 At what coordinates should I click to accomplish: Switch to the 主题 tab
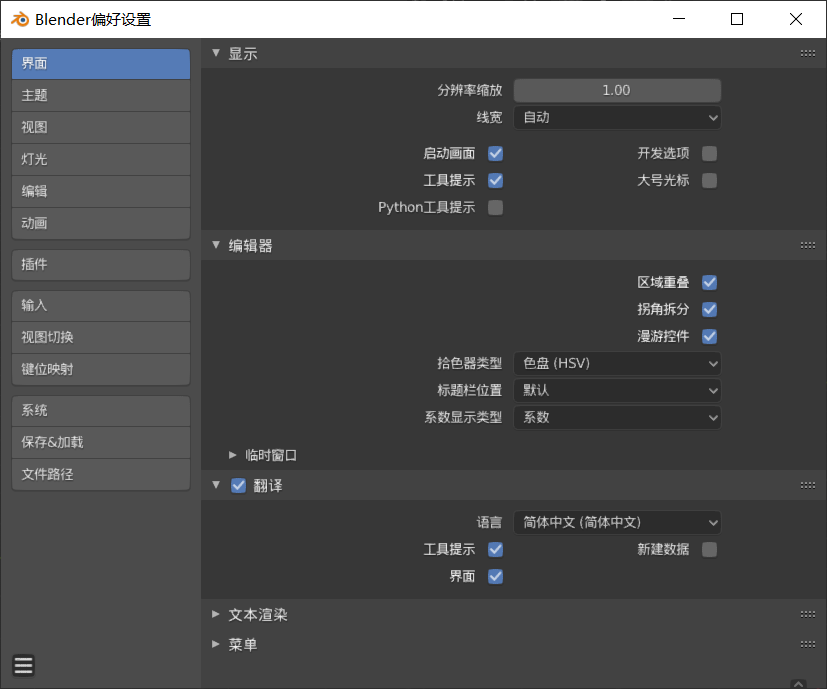(x=101, y=95)
